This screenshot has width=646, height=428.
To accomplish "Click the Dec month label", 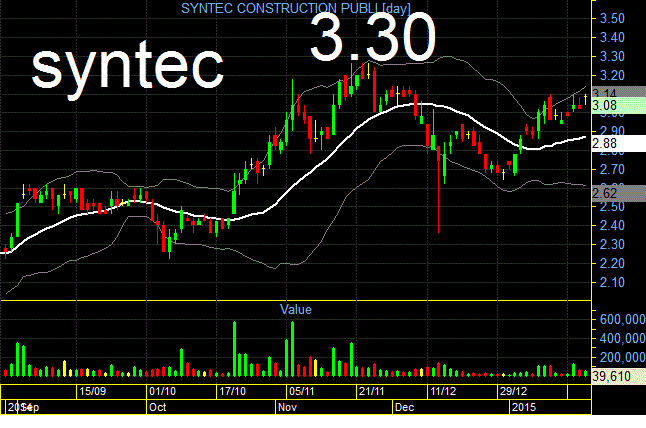I will click(404, 407).
